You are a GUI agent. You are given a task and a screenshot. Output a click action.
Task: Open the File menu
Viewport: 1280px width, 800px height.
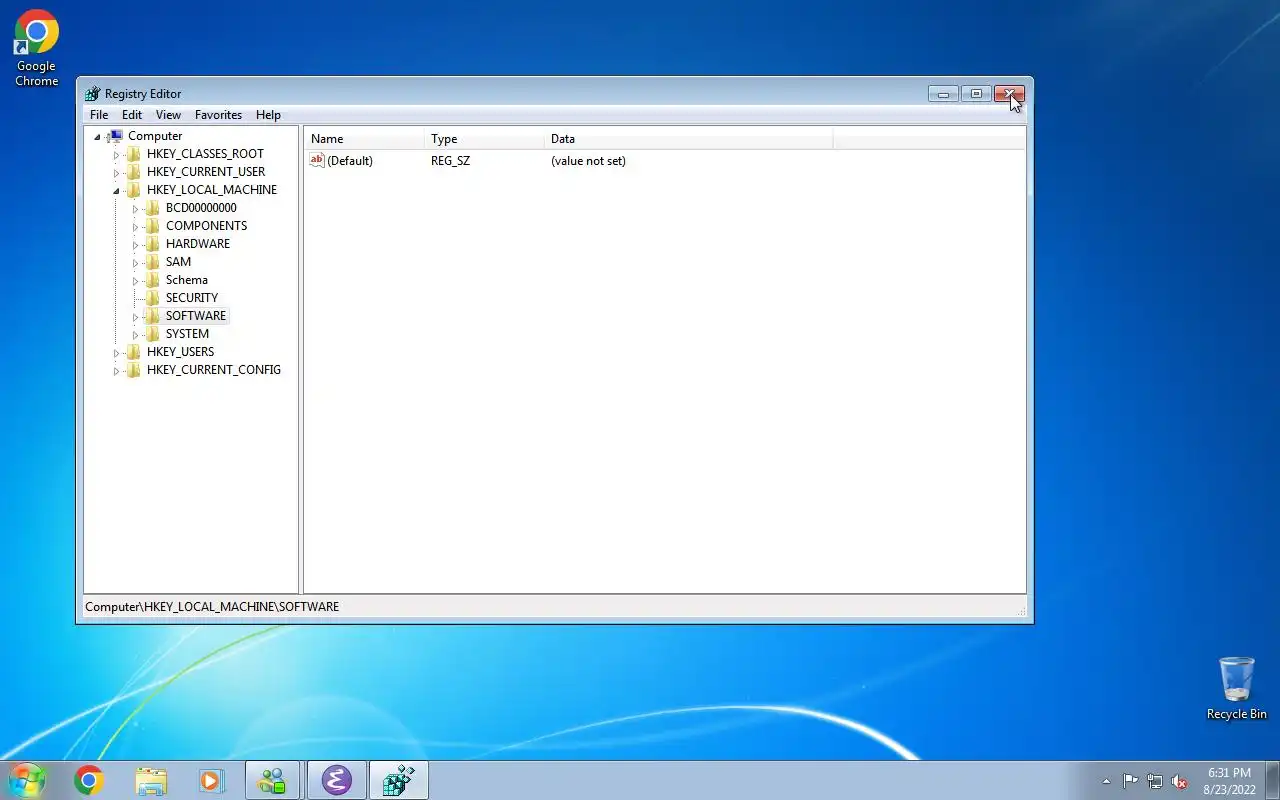pyautogui.click(x=99, y=115)
